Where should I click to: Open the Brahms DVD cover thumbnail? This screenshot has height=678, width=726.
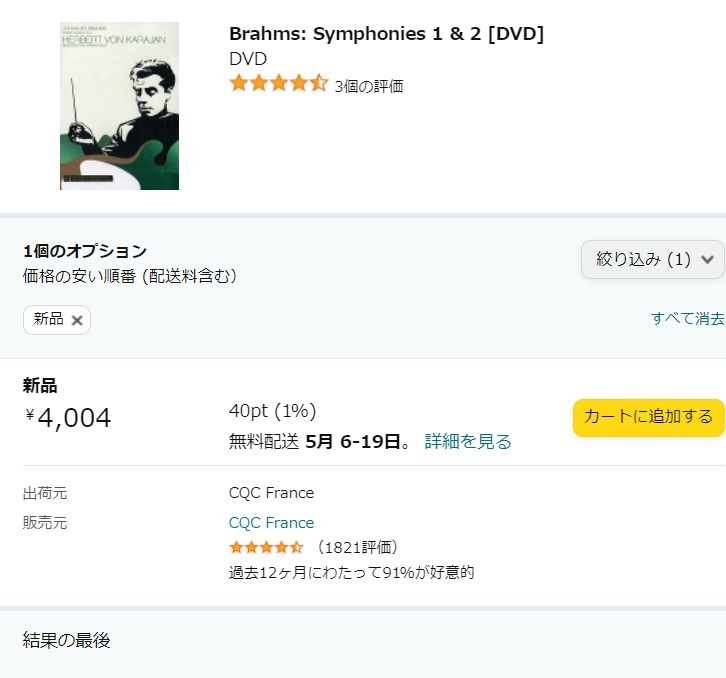[119, 106]
